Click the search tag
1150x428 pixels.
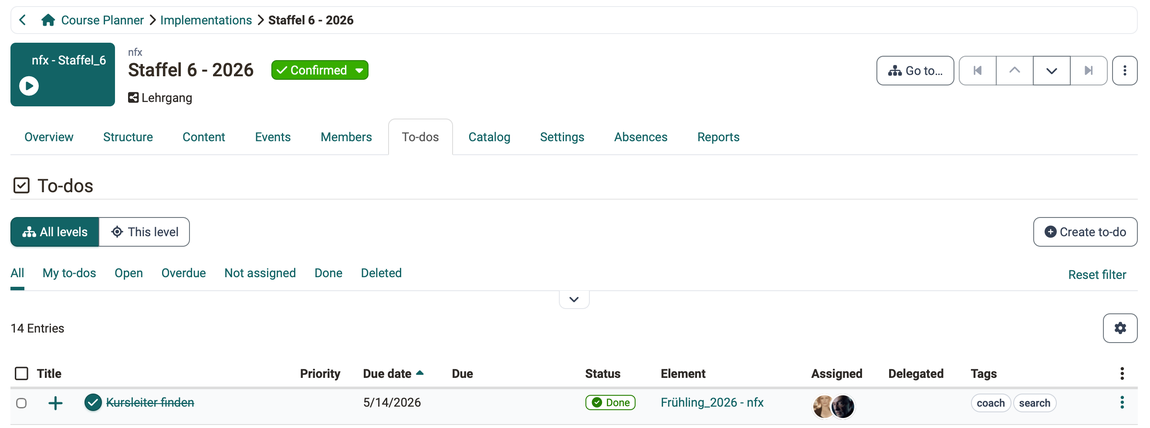[x=1035, y=403]
